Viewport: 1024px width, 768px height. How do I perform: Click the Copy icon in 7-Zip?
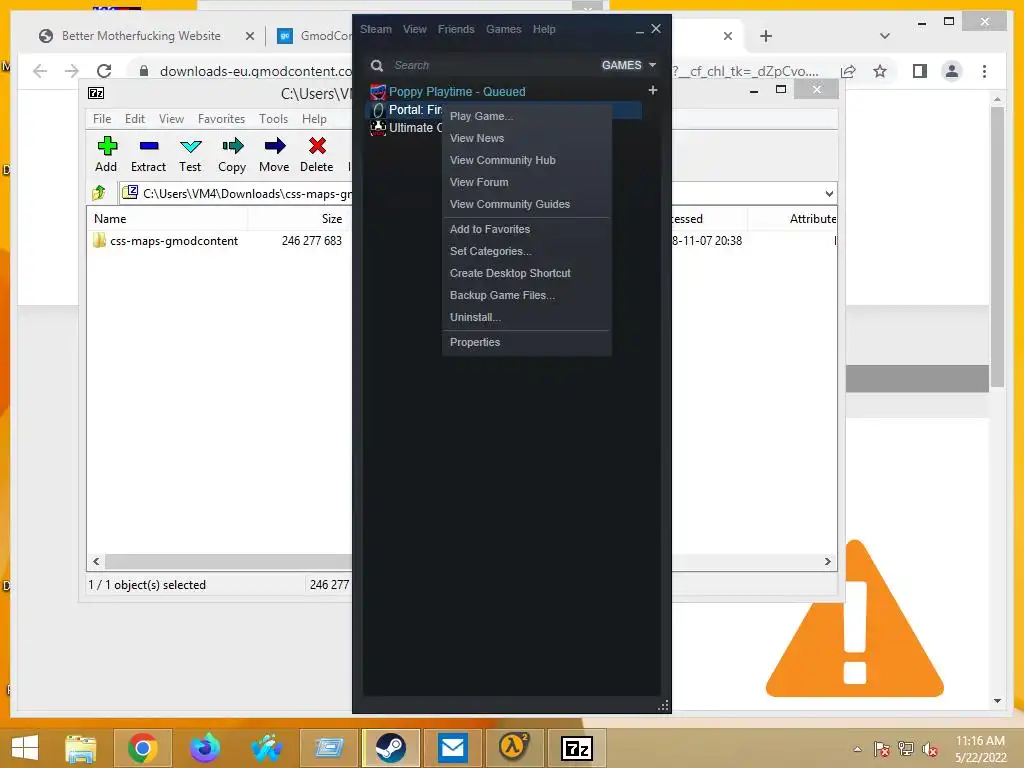click(x=232, y=146)
